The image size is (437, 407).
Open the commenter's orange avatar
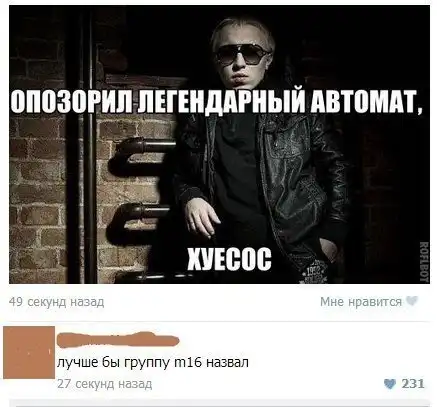click(x=29, y=352)
